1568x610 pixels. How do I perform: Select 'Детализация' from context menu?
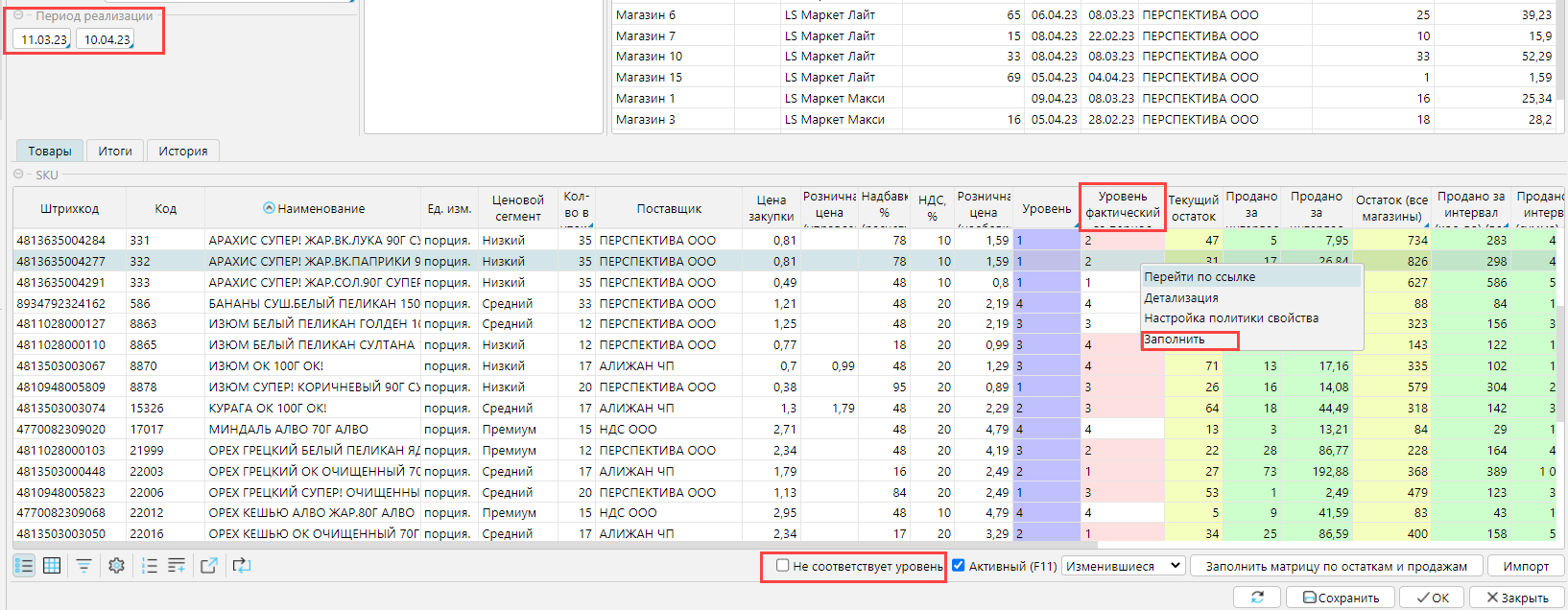(x=1180, y=297)
